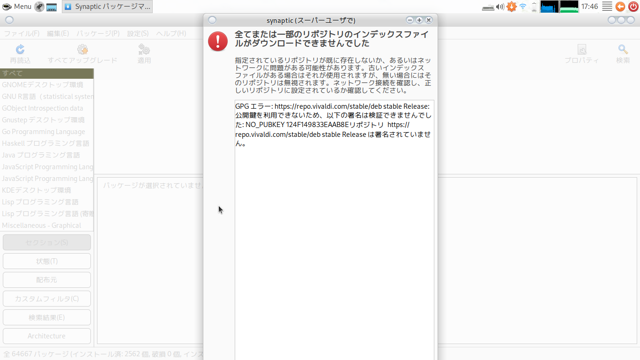Click the blue CPU monitor graph
Screen dimensions: 640x360
[549, 7]
